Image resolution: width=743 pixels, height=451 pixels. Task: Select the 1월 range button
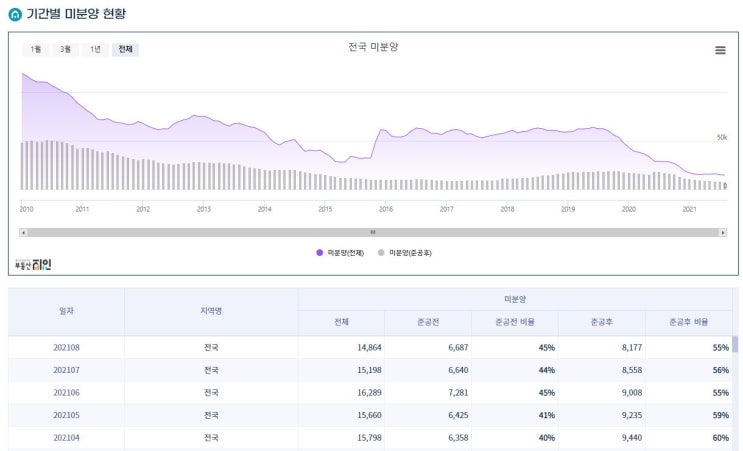pyautogui.click(x=36, y=49)
